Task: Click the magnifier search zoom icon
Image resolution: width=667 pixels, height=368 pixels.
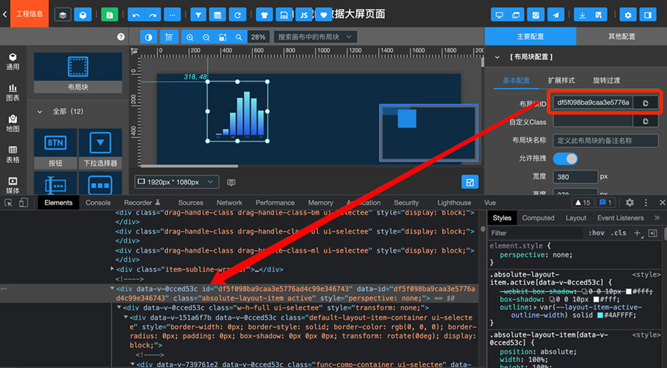Action: [x=239, y=37]
